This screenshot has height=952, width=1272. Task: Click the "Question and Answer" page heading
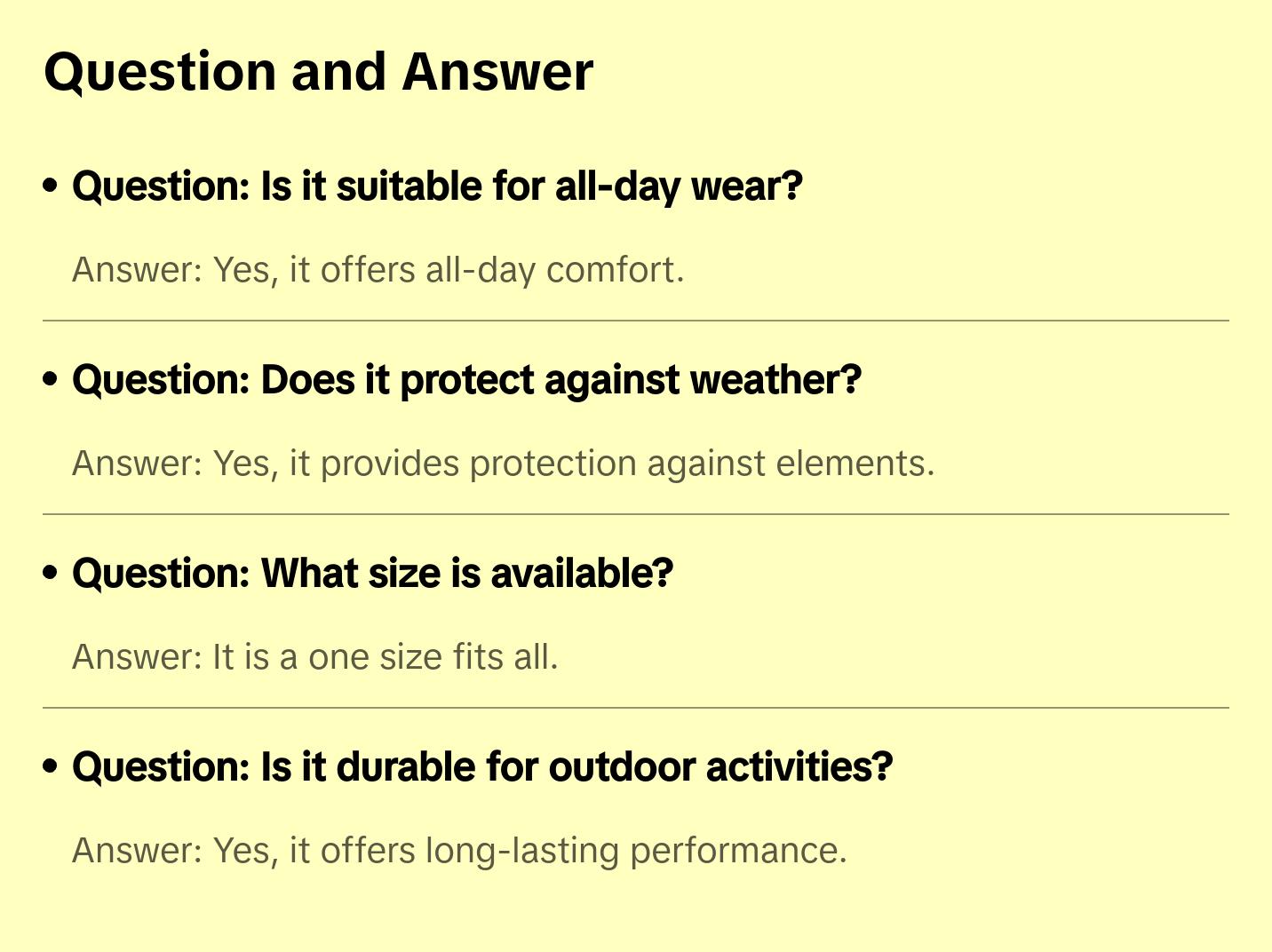click(x=318, y=72)
